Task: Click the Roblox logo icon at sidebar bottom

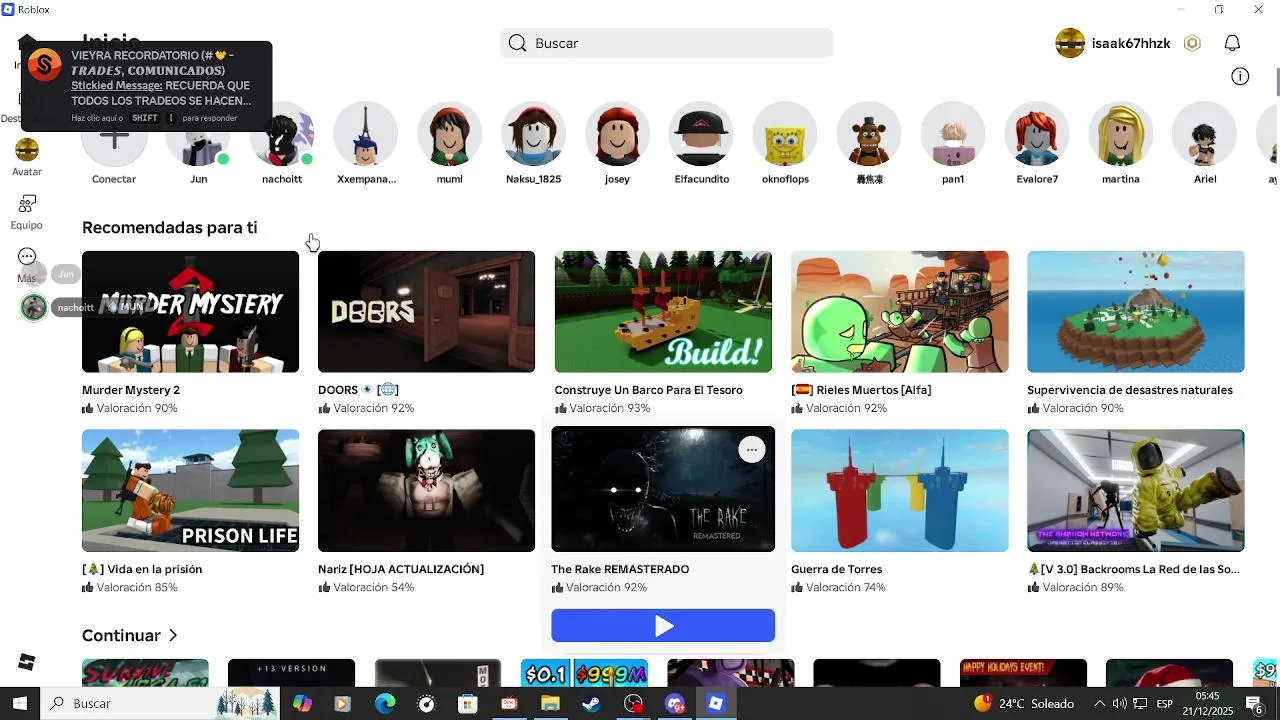Action: [27, 662]
